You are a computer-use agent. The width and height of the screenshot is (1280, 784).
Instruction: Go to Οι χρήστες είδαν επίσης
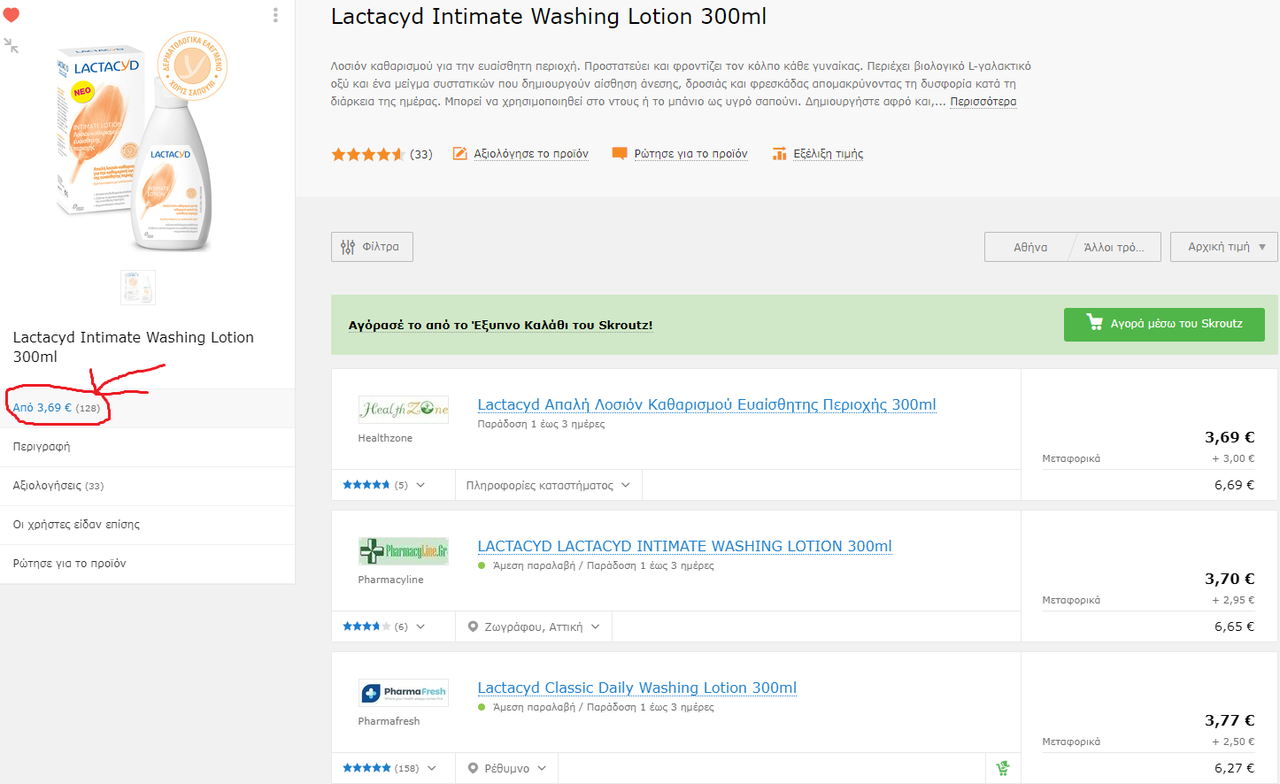tap(147, 525)
